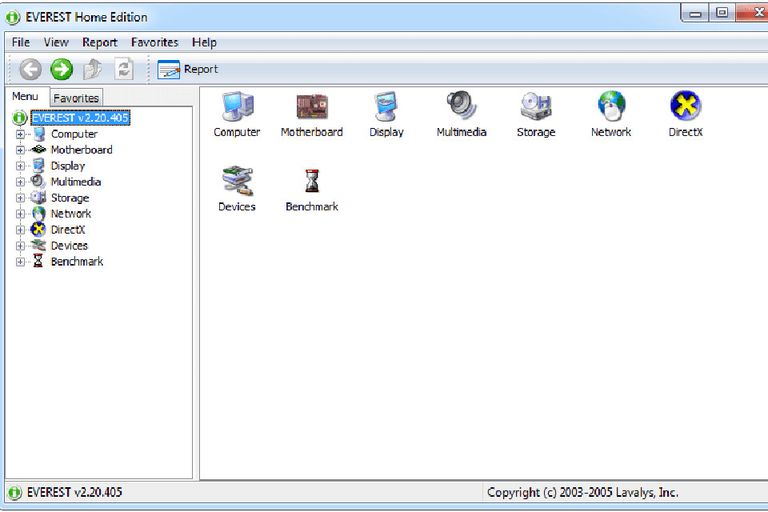Click the EVEREST root node green icon in the tree

[x=20, y=118]
